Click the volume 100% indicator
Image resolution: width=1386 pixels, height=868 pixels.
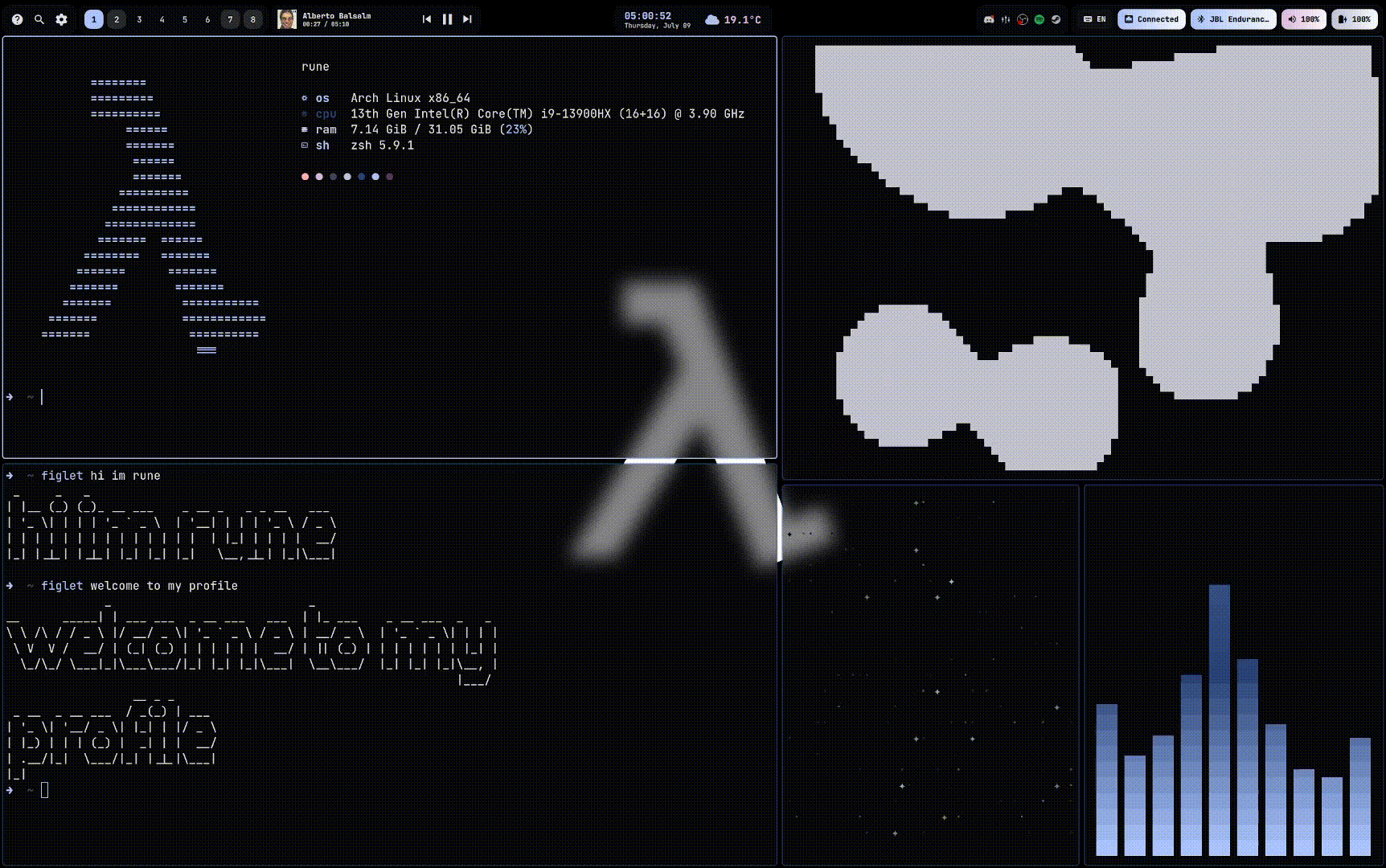pos(1304,19)
